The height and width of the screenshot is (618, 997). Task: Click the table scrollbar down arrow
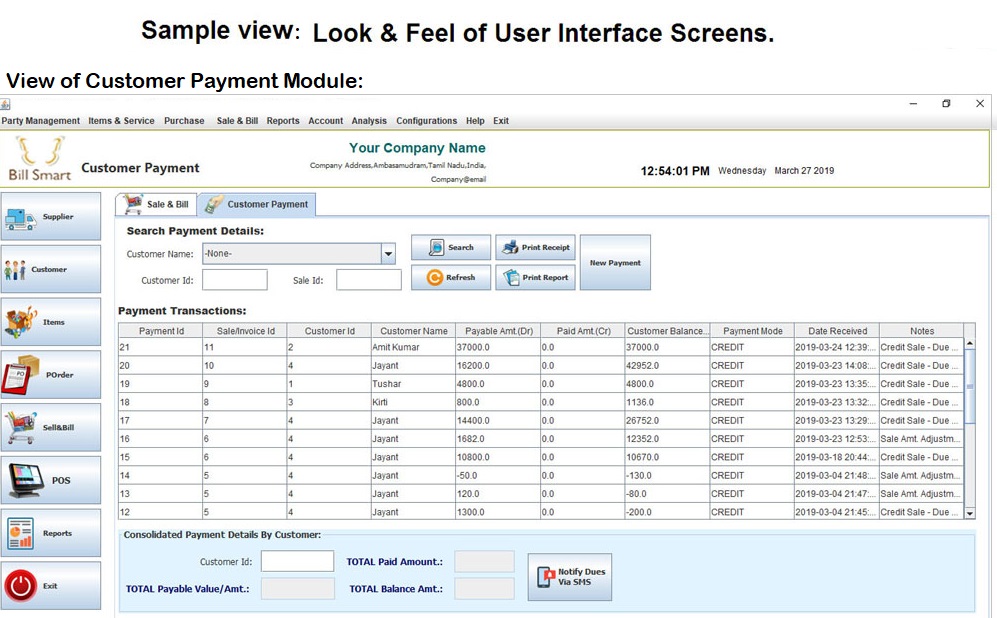tap(970, 513)
